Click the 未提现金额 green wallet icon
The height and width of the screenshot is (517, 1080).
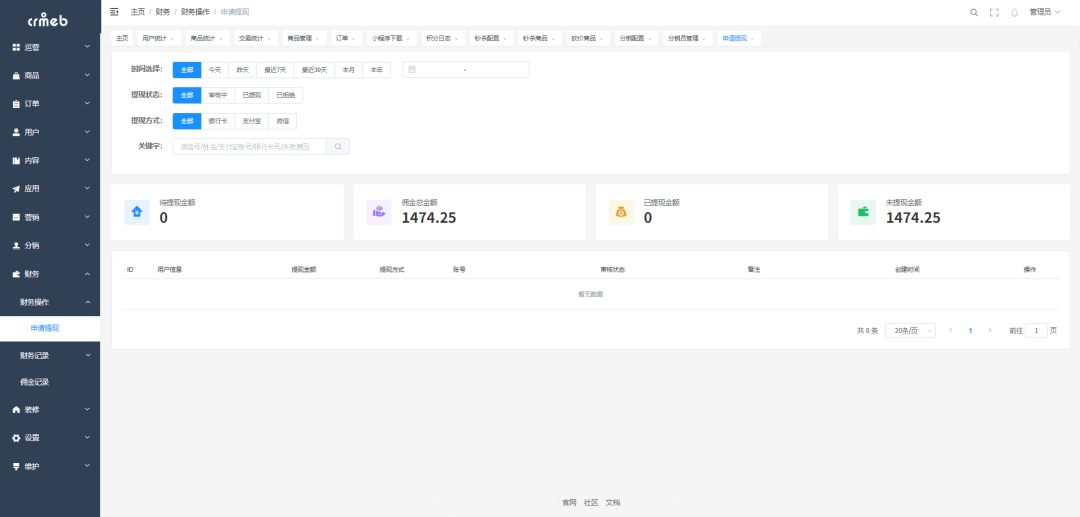pos(862,212)
